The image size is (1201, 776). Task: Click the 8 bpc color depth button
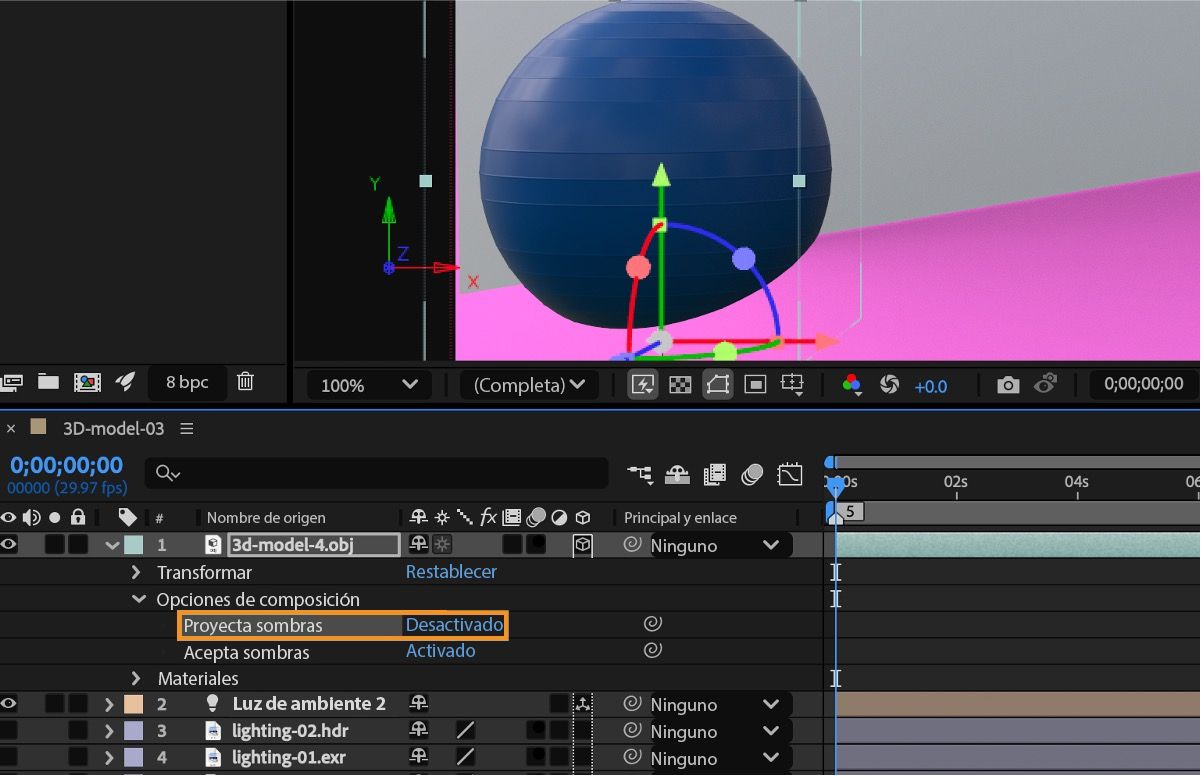186,382
